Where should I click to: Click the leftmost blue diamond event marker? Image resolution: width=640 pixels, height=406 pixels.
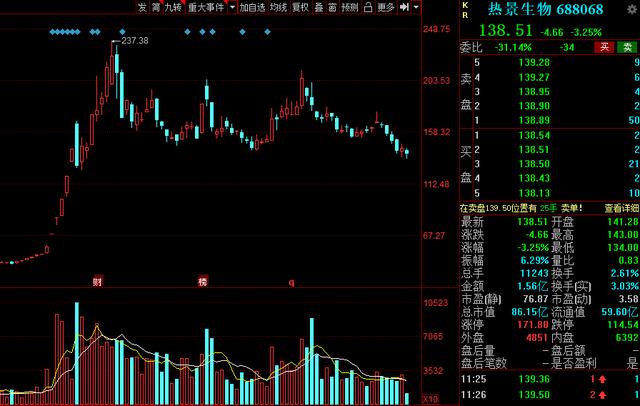pos(52,31)
